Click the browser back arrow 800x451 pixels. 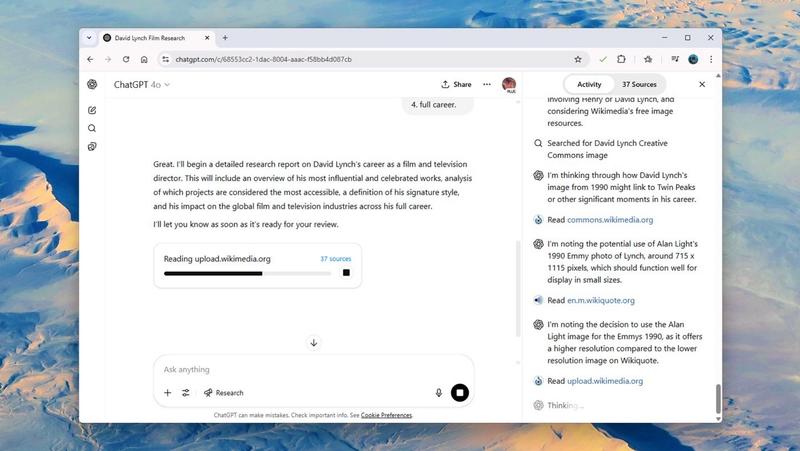pyautogui.click(x=90, y=59)
